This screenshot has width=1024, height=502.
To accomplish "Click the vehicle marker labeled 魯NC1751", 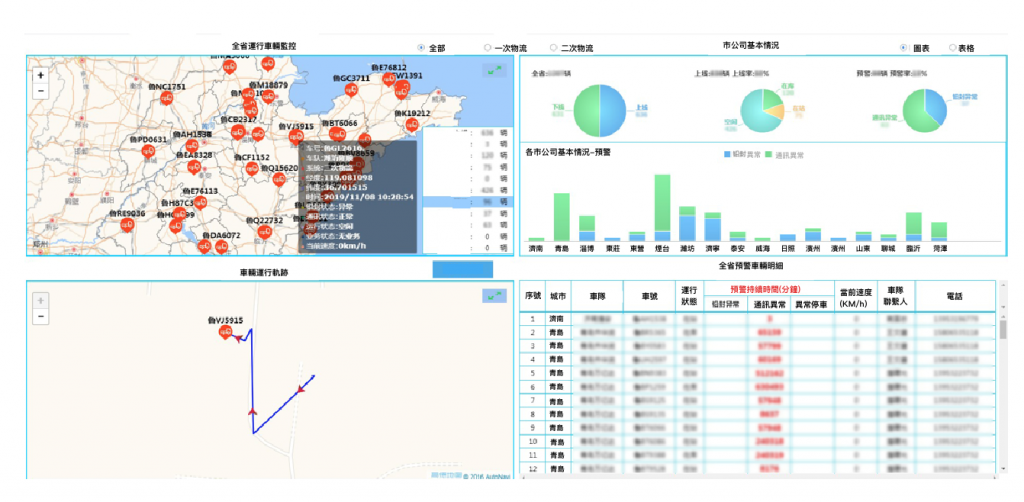I will [166, 99].
